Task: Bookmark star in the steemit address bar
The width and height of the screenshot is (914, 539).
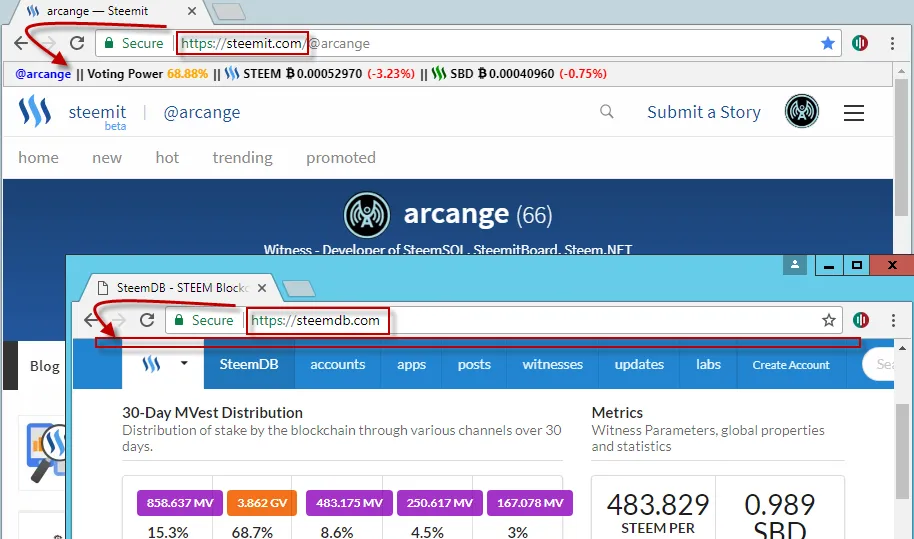Action: click(x=828, y=43)
